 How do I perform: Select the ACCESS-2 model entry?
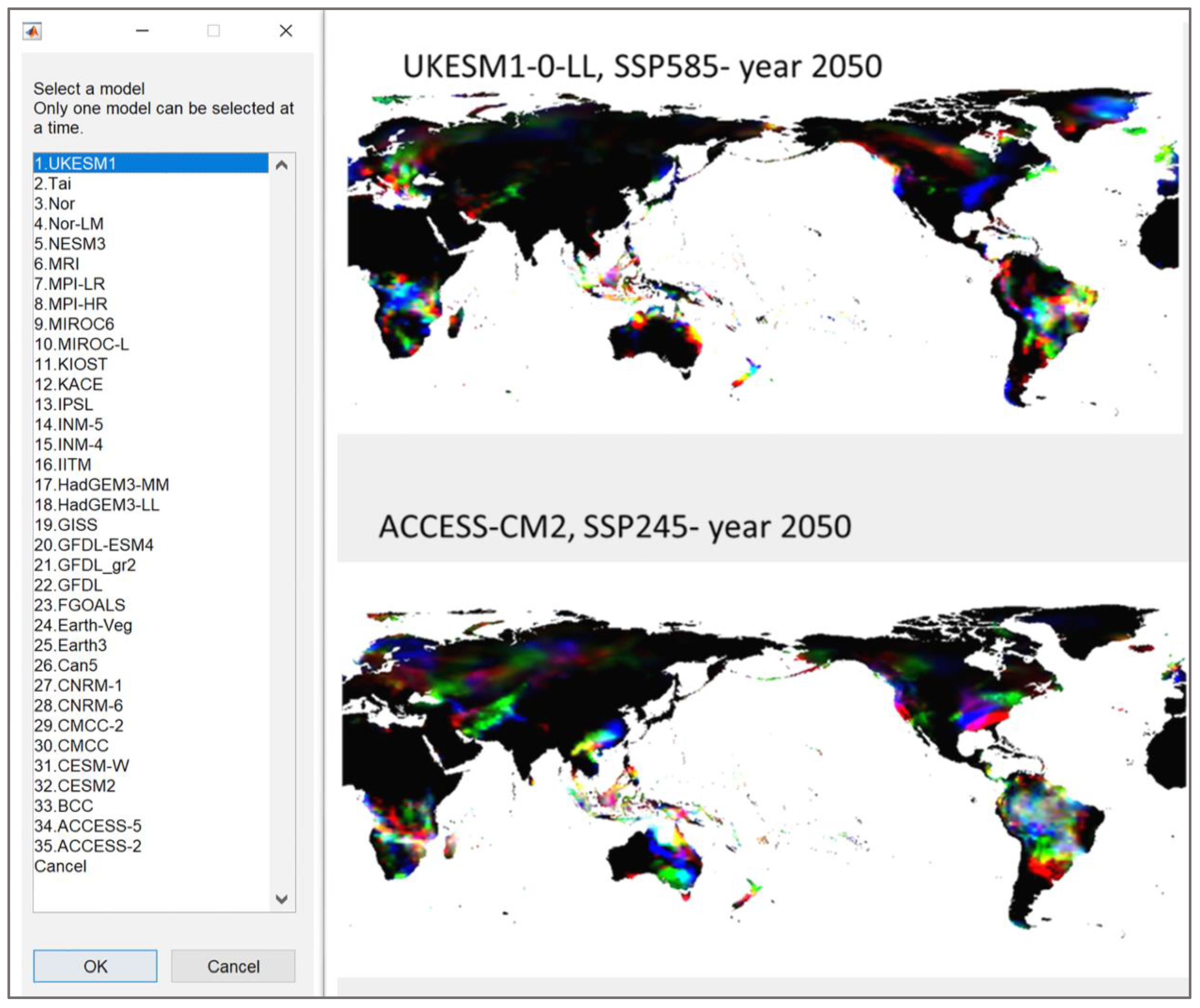[x=94, y=846]
